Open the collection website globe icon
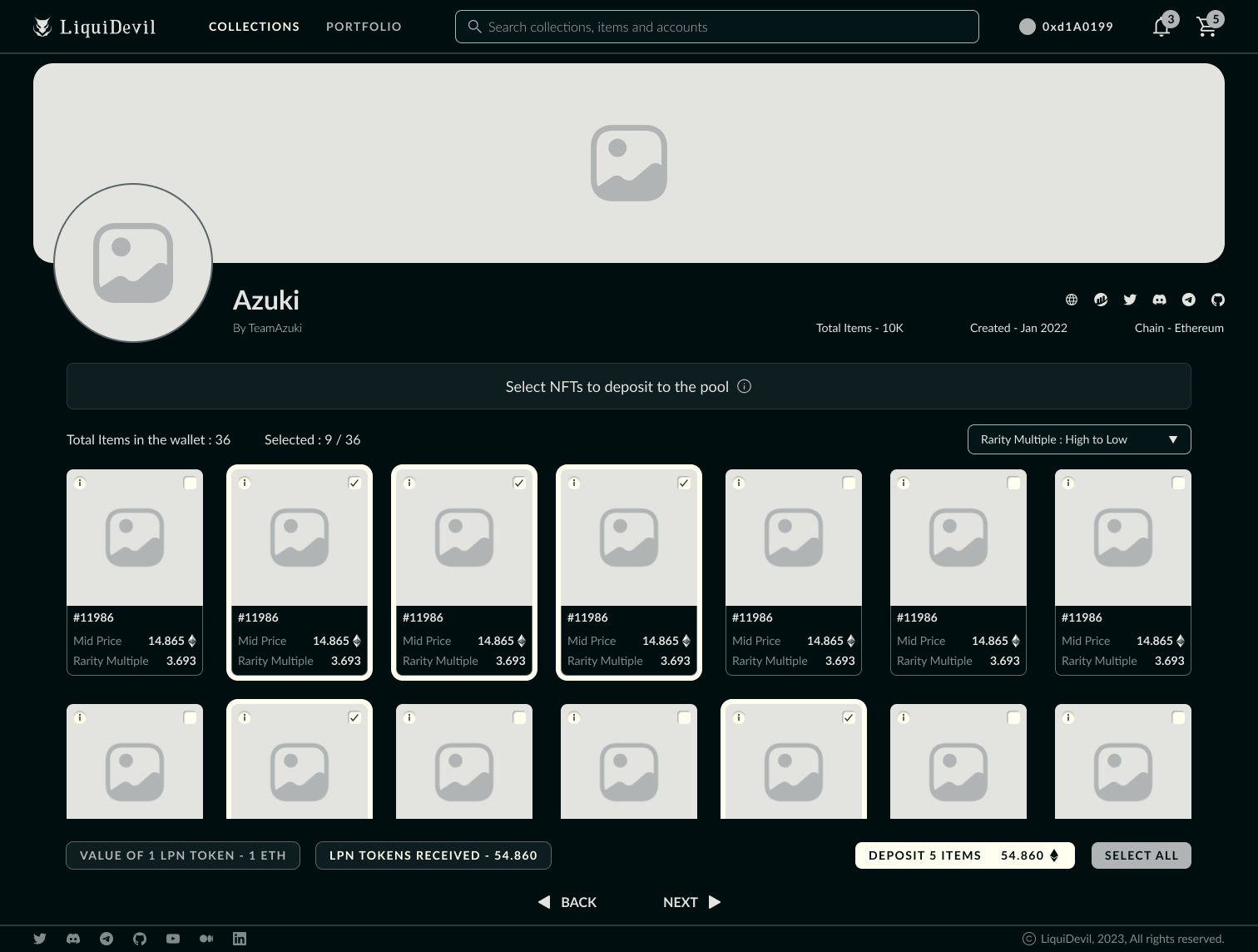Image resolution: width=1258 pixels, height=952 pixels. (1072, 300)
